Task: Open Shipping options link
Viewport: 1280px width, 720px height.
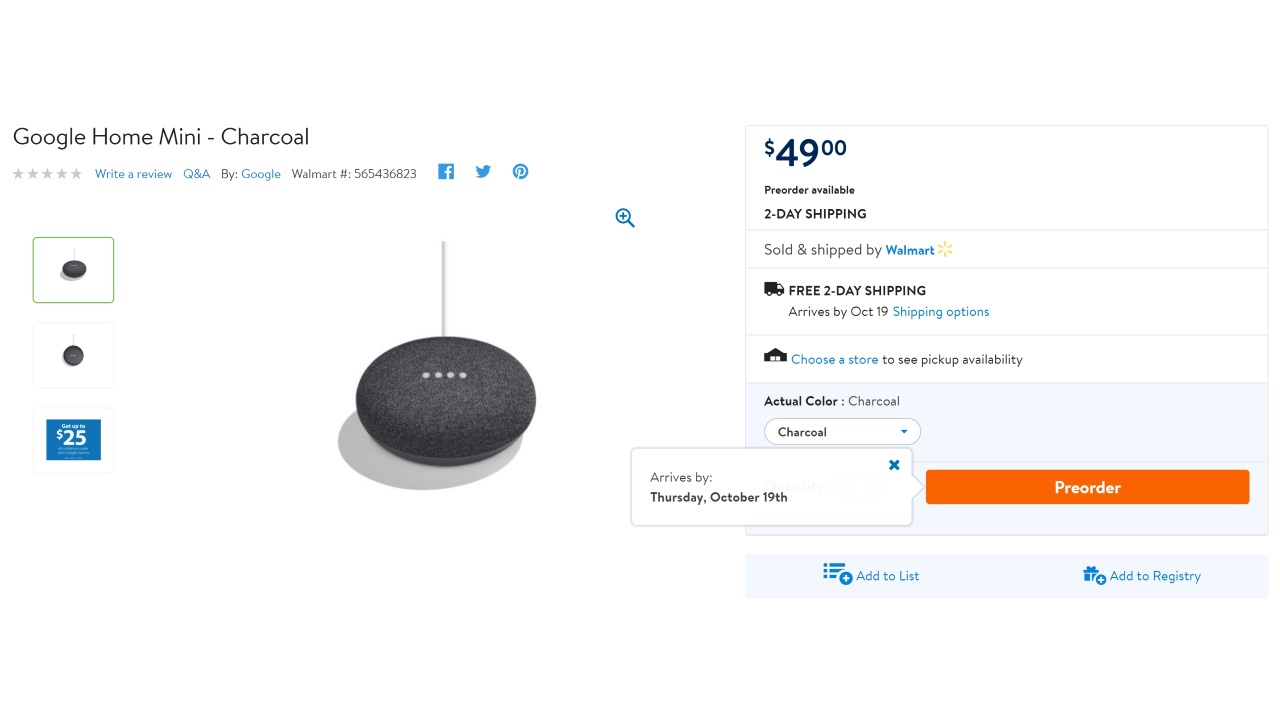Action: coord(941,312)
